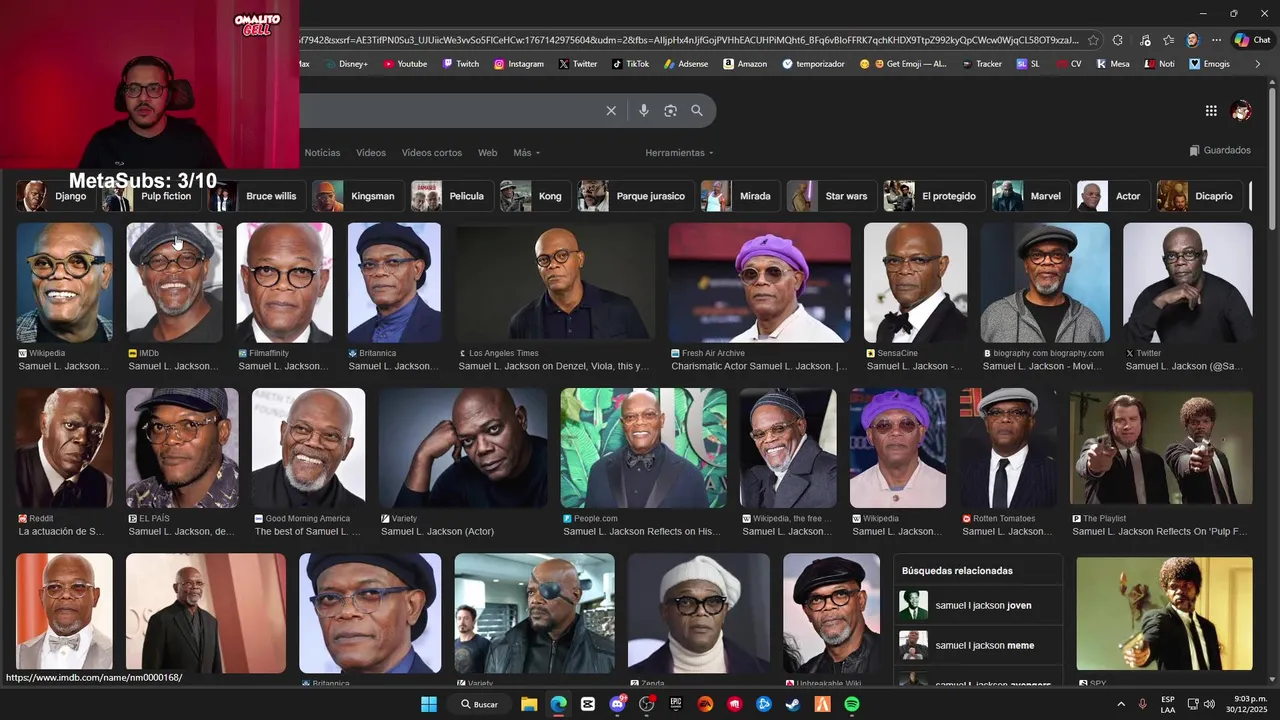Open the Guardados saved items
Screen dimensions: 1280x720
1220,150
